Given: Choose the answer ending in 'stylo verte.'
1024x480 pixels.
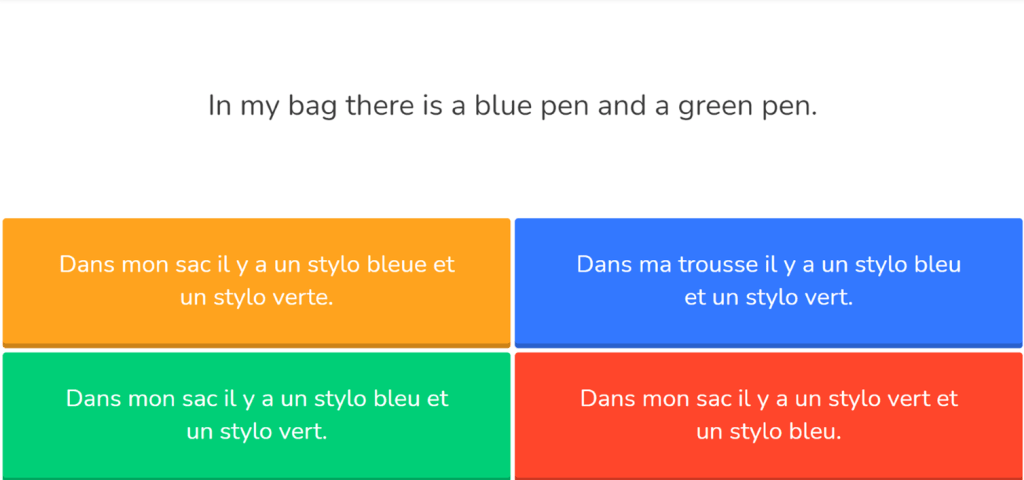Looking at the screenshot, I should (x=256, y=281).
